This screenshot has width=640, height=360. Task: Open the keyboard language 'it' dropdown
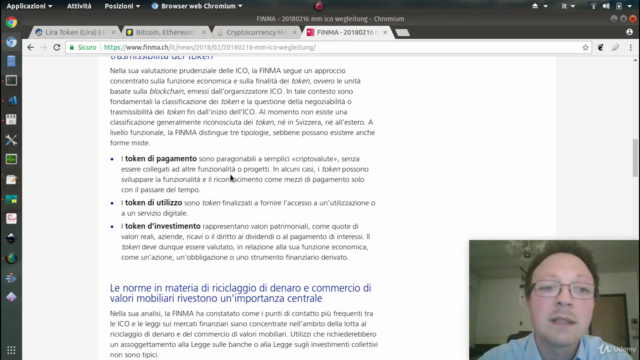tap(568, 6)
